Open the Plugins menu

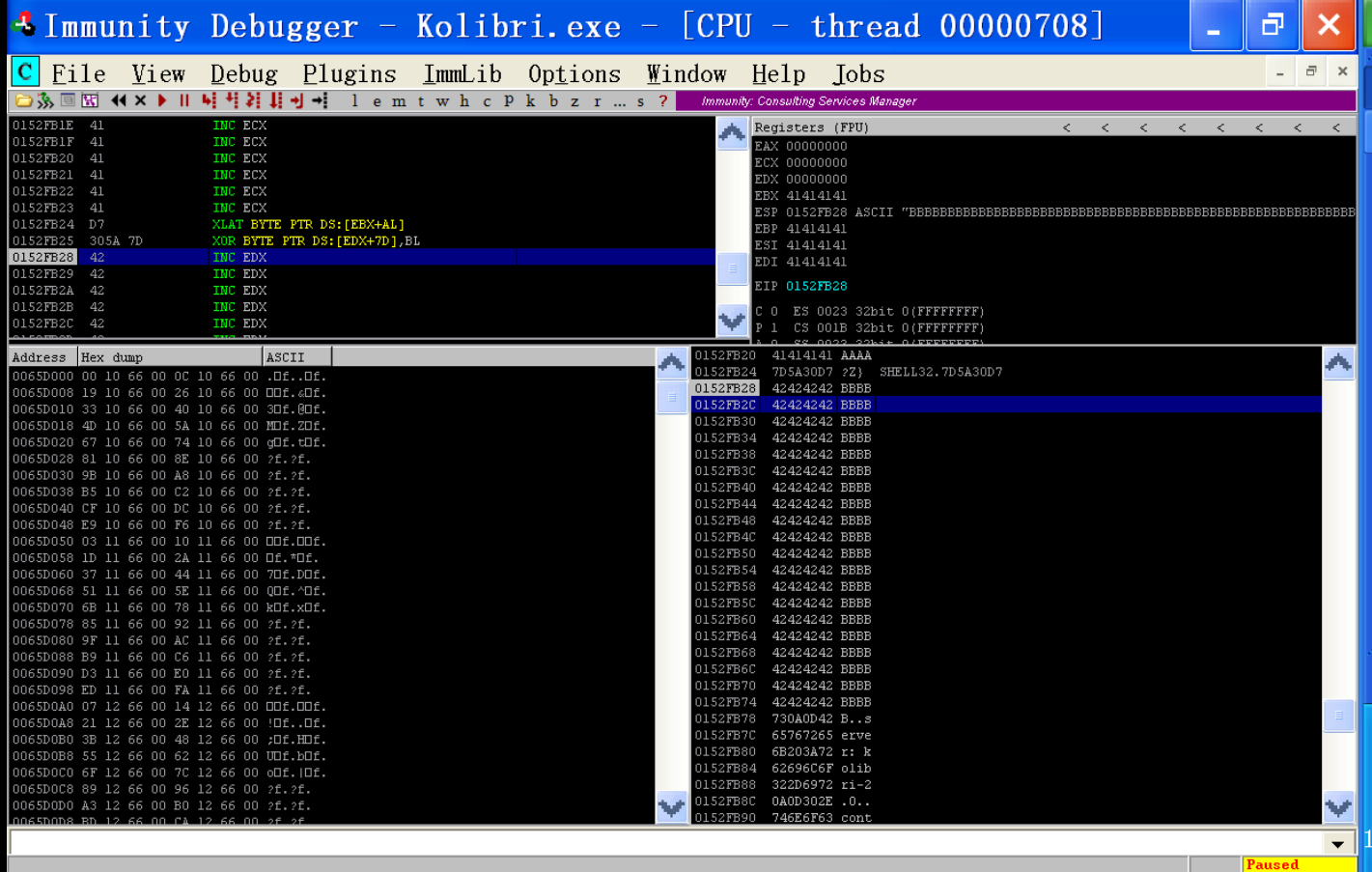350,73
